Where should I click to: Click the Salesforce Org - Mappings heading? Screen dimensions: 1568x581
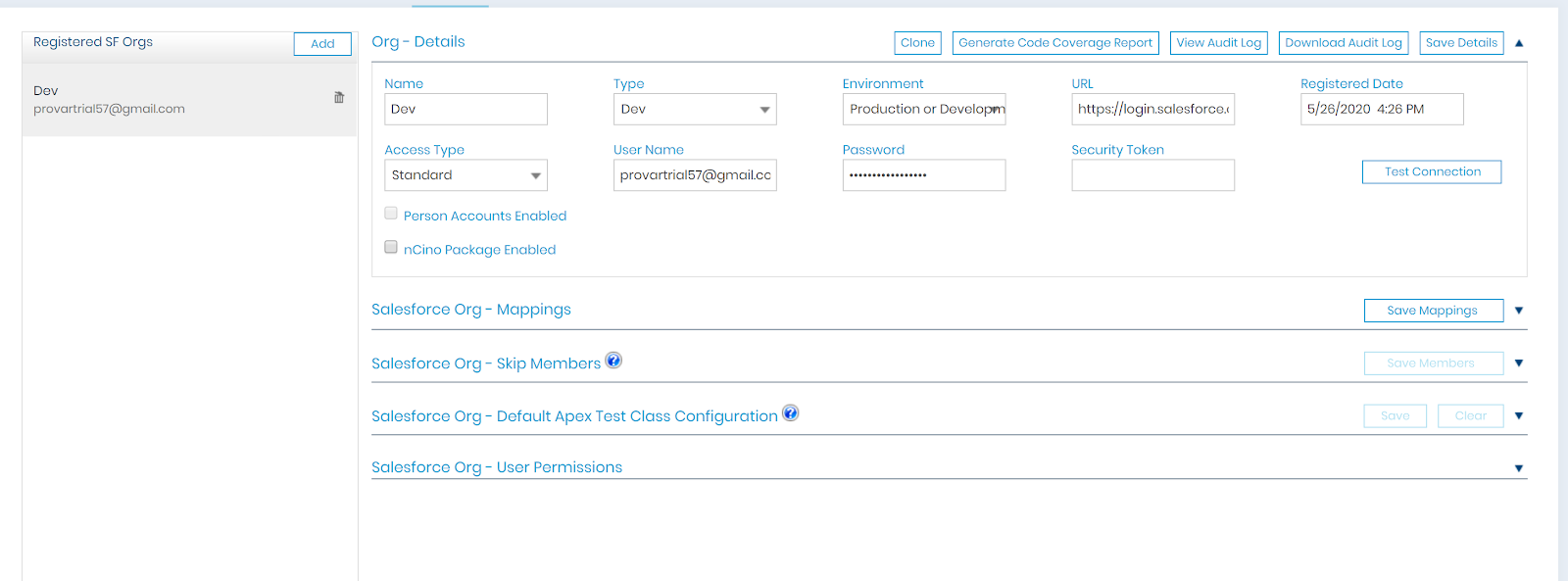coord(471,310)
